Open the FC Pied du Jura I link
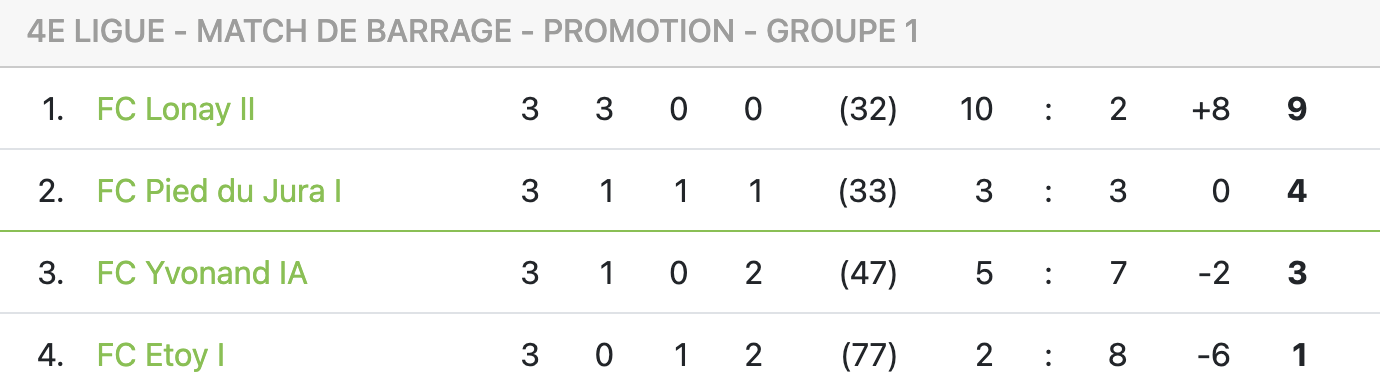The width and height of the screenshot is (1380, 392). [x=219, y=191]
